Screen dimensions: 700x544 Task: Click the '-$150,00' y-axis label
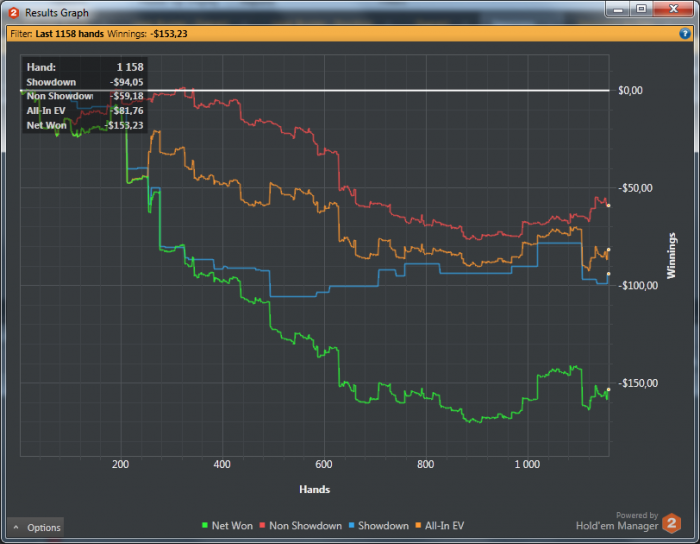point(638,383)
